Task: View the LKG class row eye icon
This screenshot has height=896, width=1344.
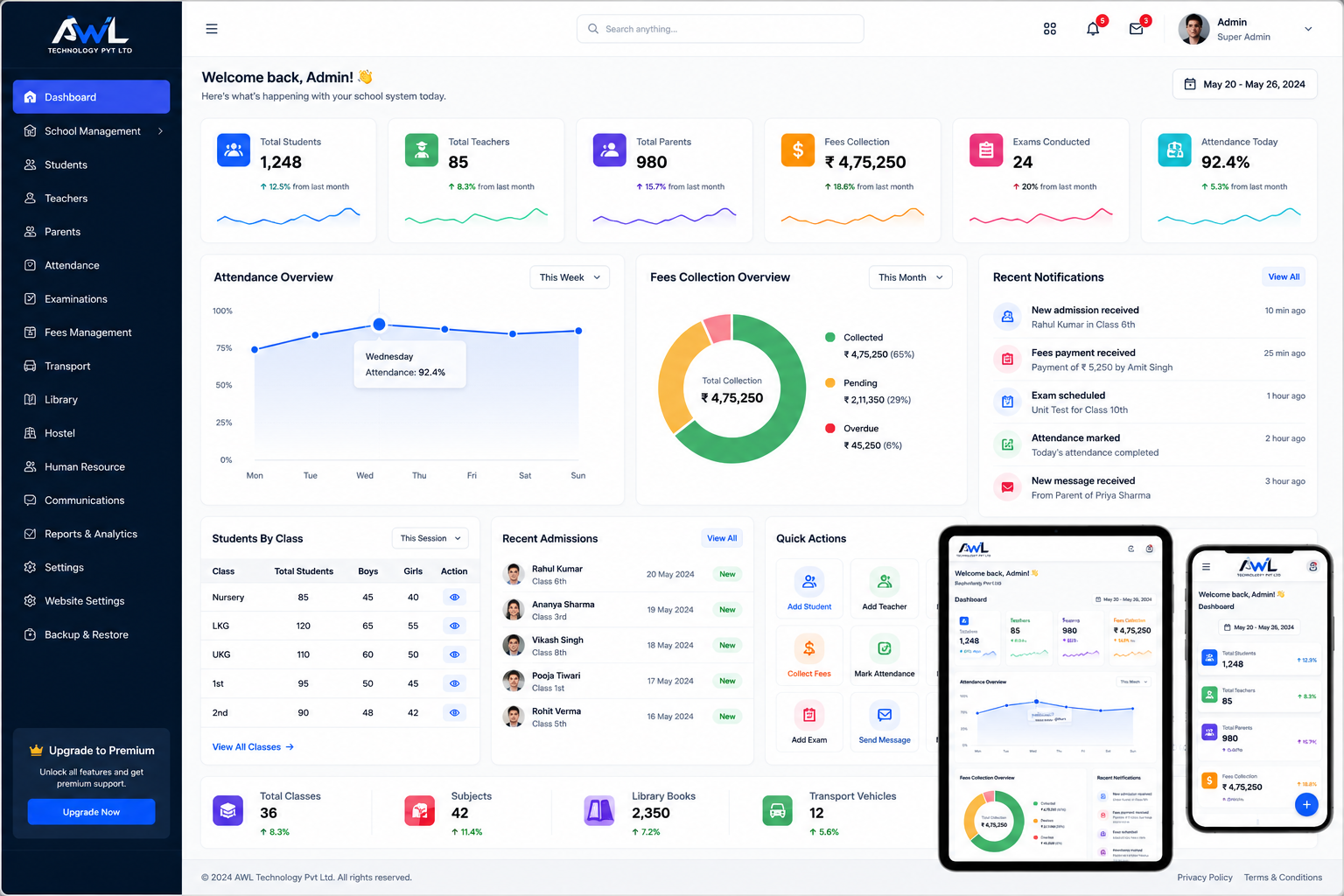Action: click(454, 626)
